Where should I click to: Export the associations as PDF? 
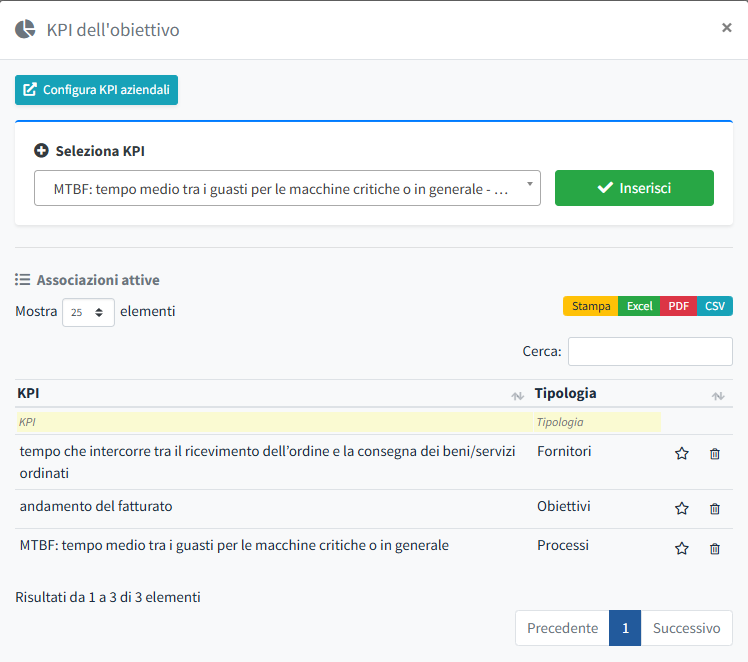[x=678, y=306]
